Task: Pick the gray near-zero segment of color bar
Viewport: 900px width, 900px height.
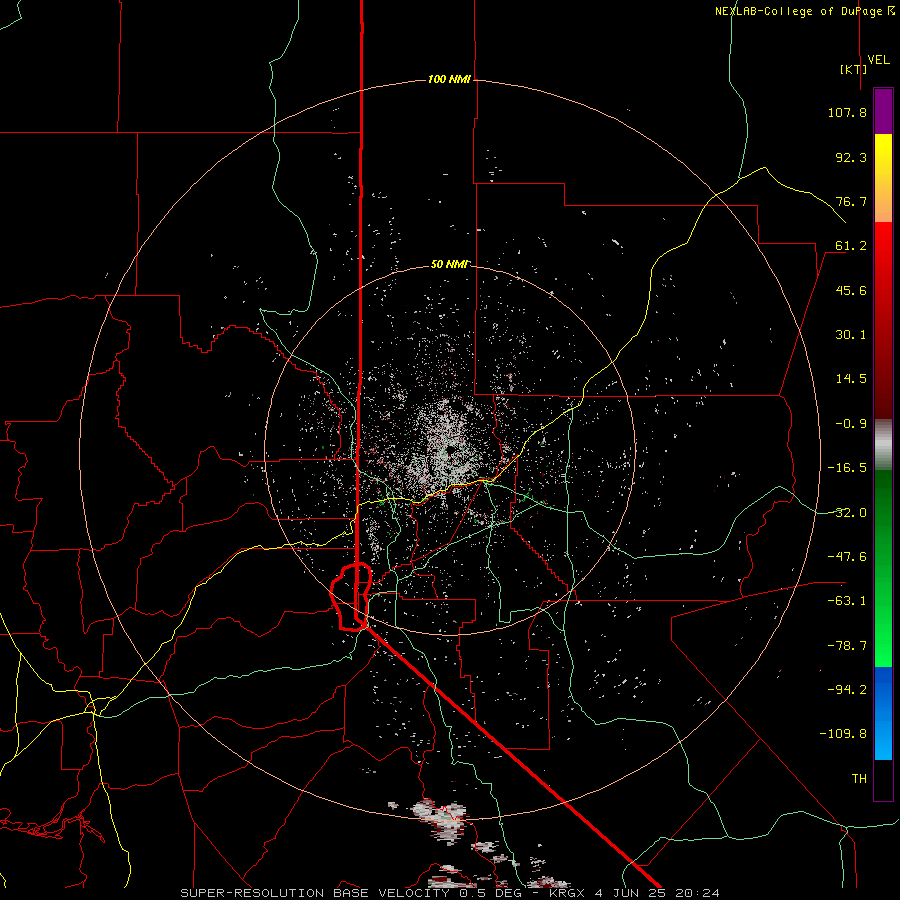Action: pyautogui.click(x=883, y=445)
